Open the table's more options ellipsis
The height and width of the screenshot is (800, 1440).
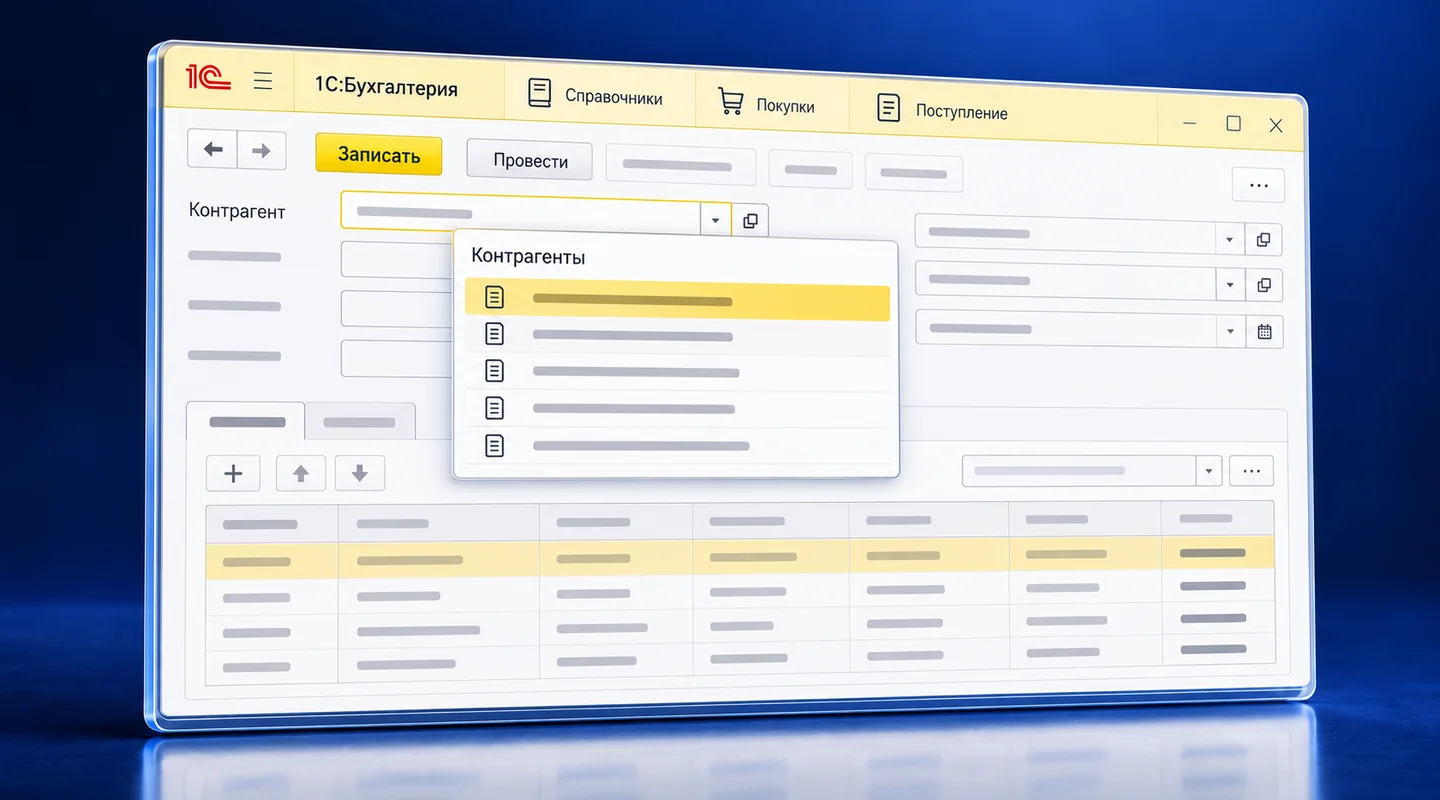point(1251,471)
